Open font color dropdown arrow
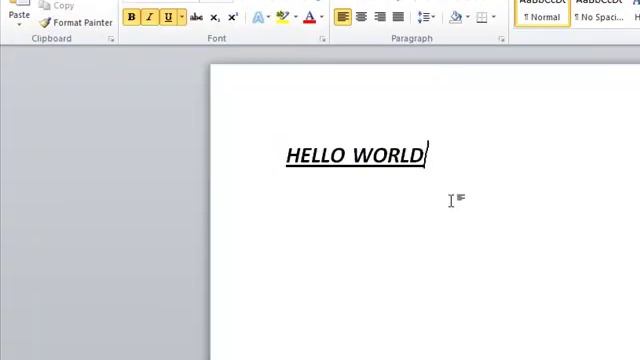The height and width of the screenshot is (360, 640). tap(322, 17)
